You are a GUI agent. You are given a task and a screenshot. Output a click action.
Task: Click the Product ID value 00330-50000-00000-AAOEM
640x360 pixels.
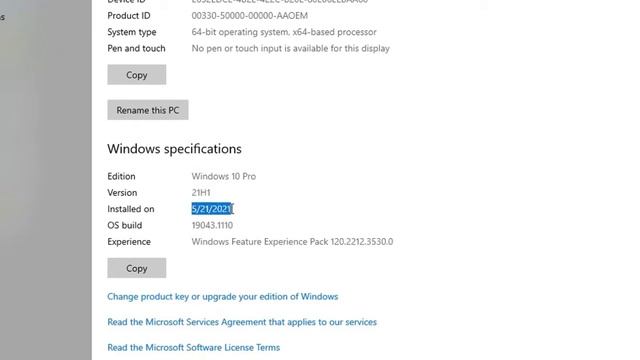coord(250,16)
